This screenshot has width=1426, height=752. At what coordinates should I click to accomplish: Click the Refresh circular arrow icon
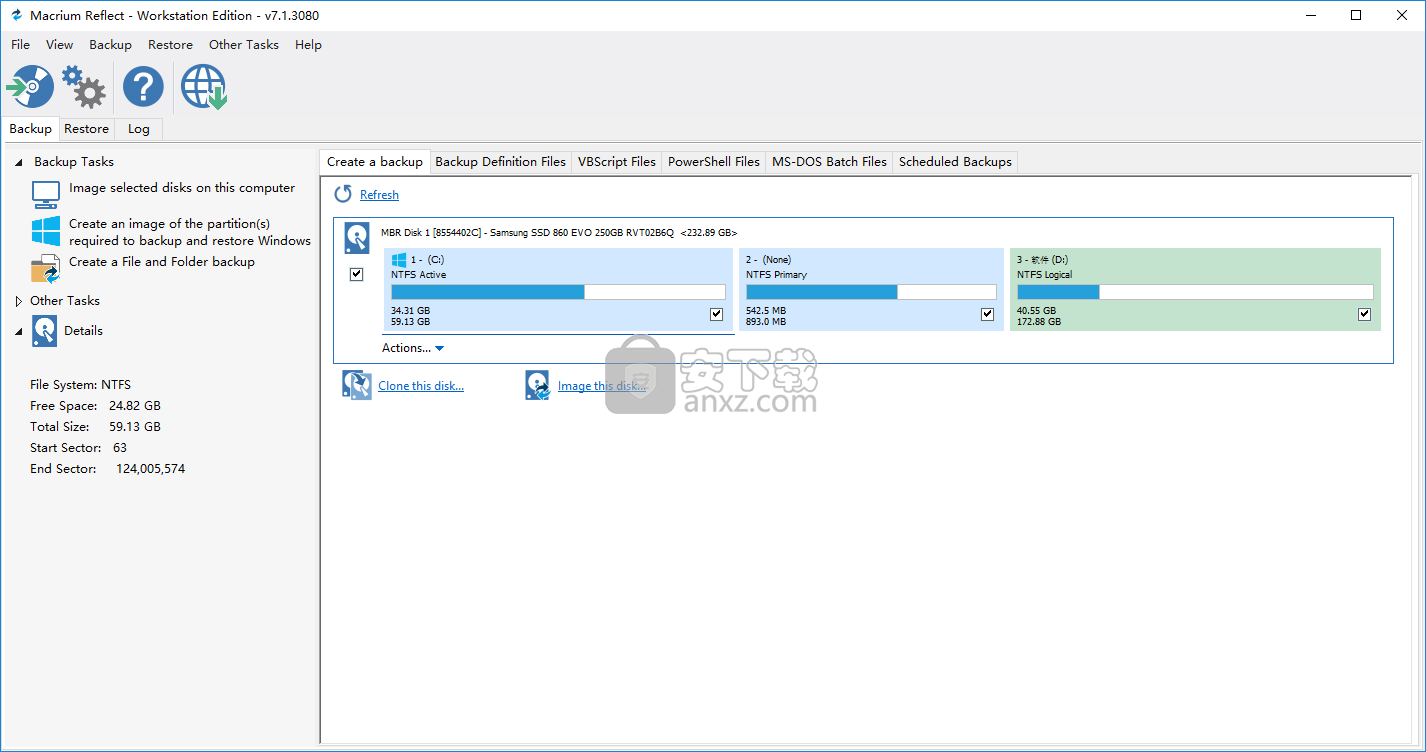point(343,194)
